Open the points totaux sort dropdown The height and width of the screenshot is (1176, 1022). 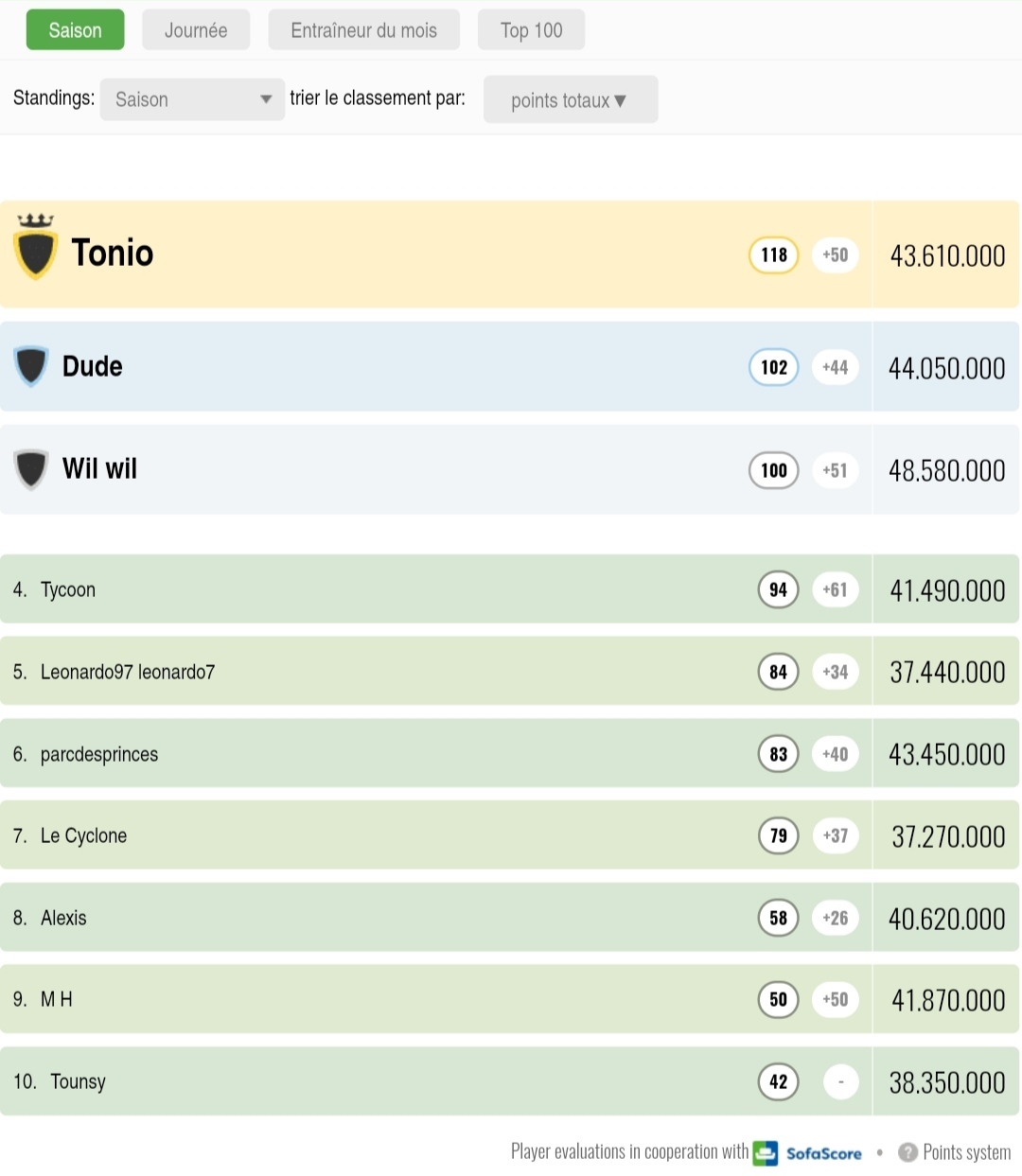570,100
